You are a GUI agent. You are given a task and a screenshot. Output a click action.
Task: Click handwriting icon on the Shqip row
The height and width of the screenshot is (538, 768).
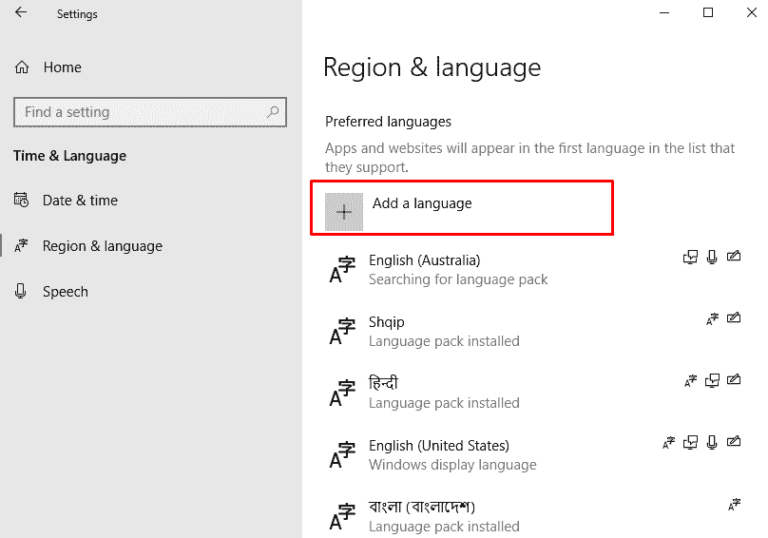734,319
